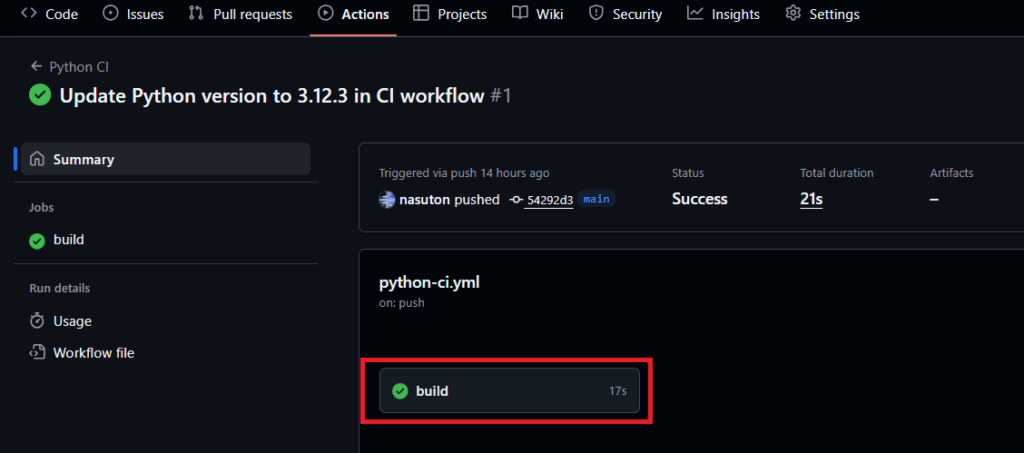The width and height of the screenshot is (1024, 453).
Task: Click the nasuton user avatar
Action: click(x=387, y=199)
